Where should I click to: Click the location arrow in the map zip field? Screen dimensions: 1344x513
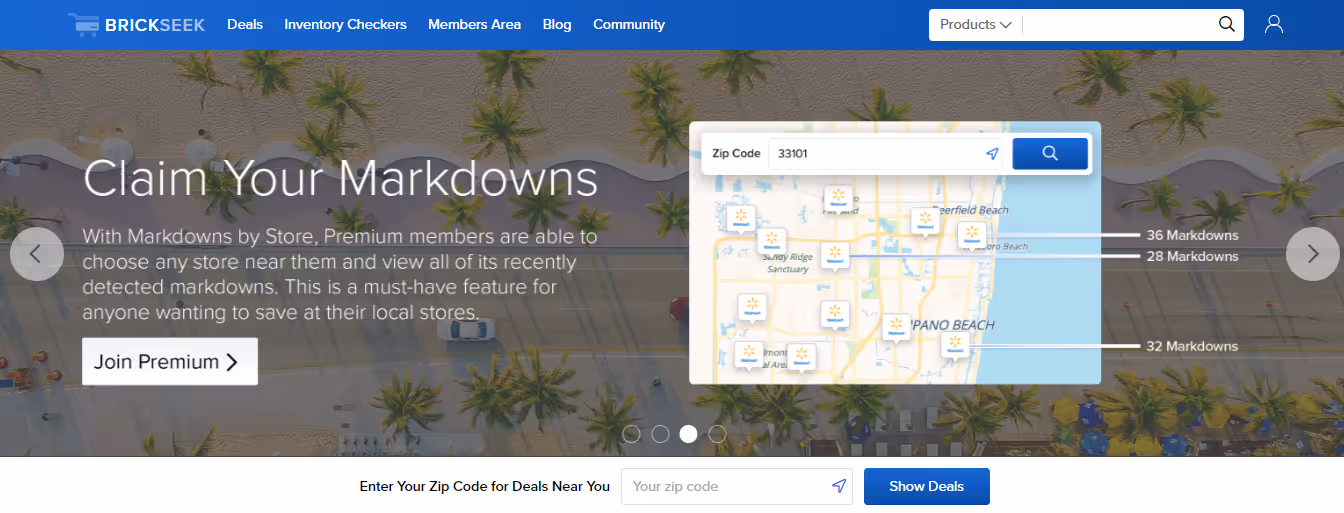[x=992, y=154]
